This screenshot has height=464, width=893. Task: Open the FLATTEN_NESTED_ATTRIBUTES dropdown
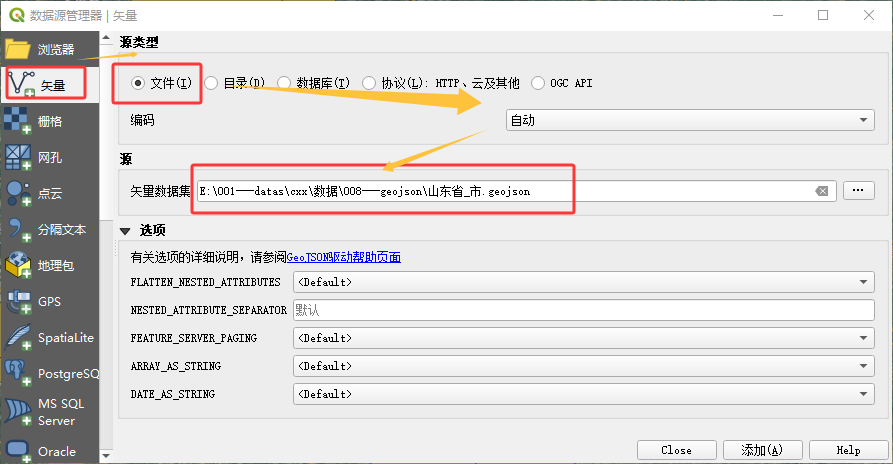tap(584, 282)
